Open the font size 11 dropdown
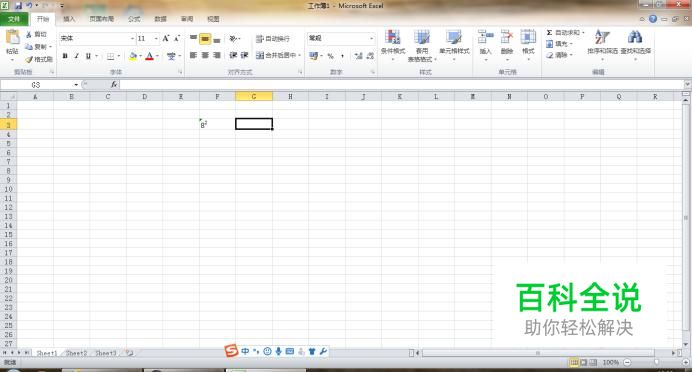Image resolution: width=692 pixels, height=372 pixels. coord(156,39)
